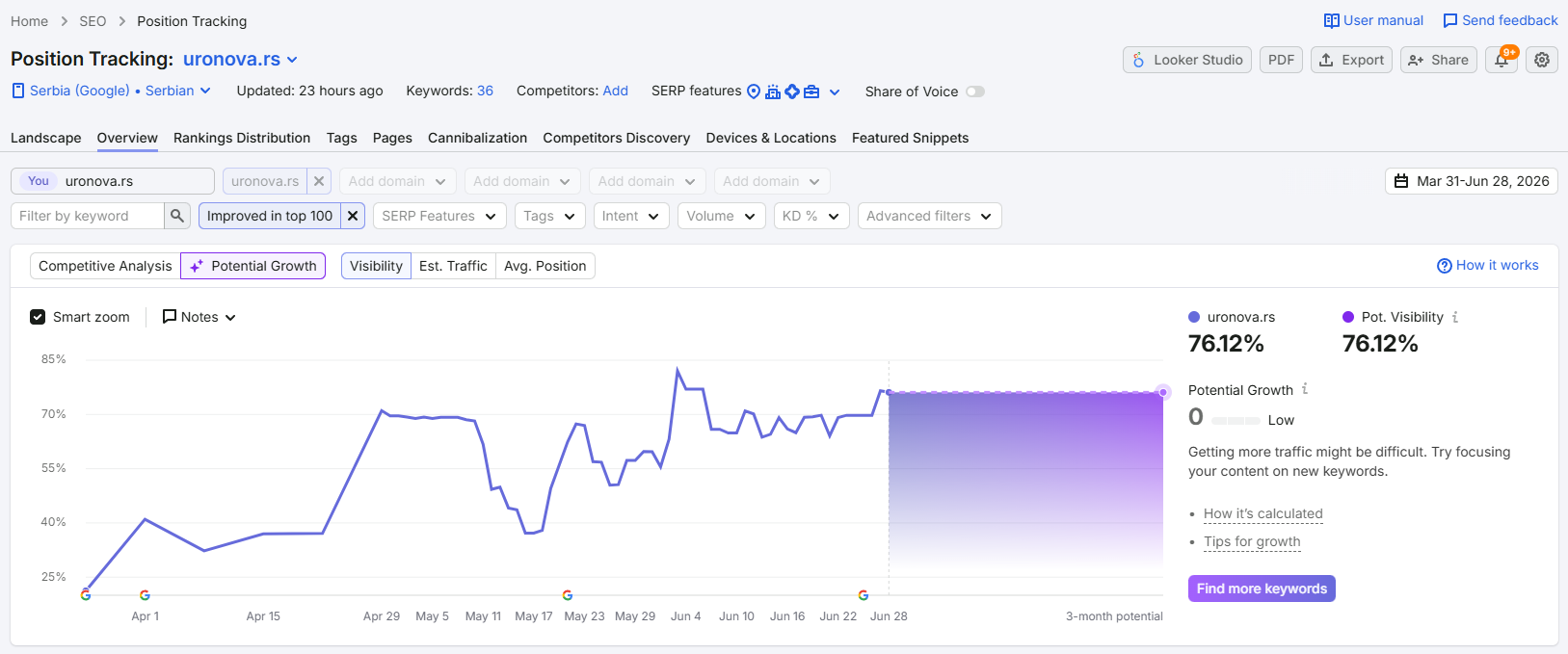Open the notifications bell icon
The height and width of the screenshot is (654, 1568).
(1502, 60)
